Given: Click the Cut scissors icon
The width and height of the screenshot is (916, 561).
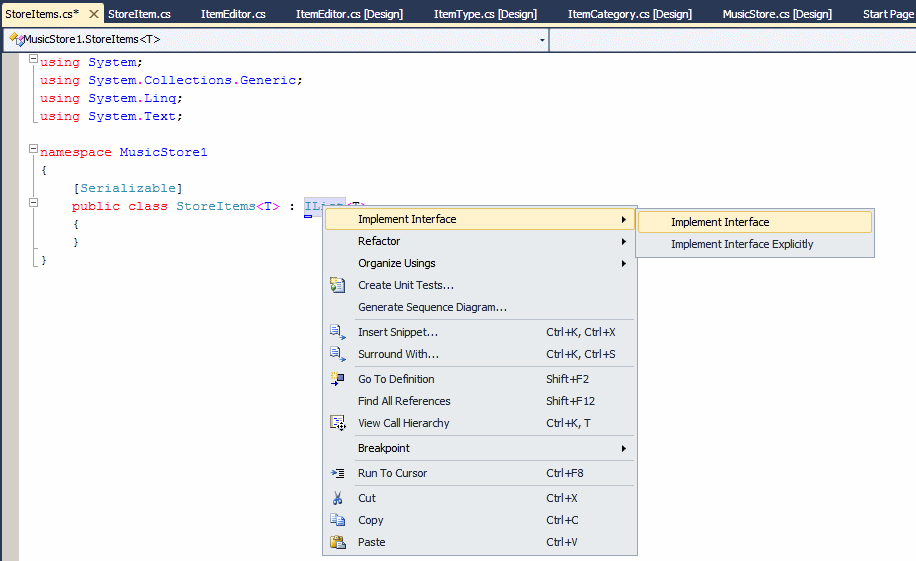Looking at the screenshot, I should click(x=338, y=498).
